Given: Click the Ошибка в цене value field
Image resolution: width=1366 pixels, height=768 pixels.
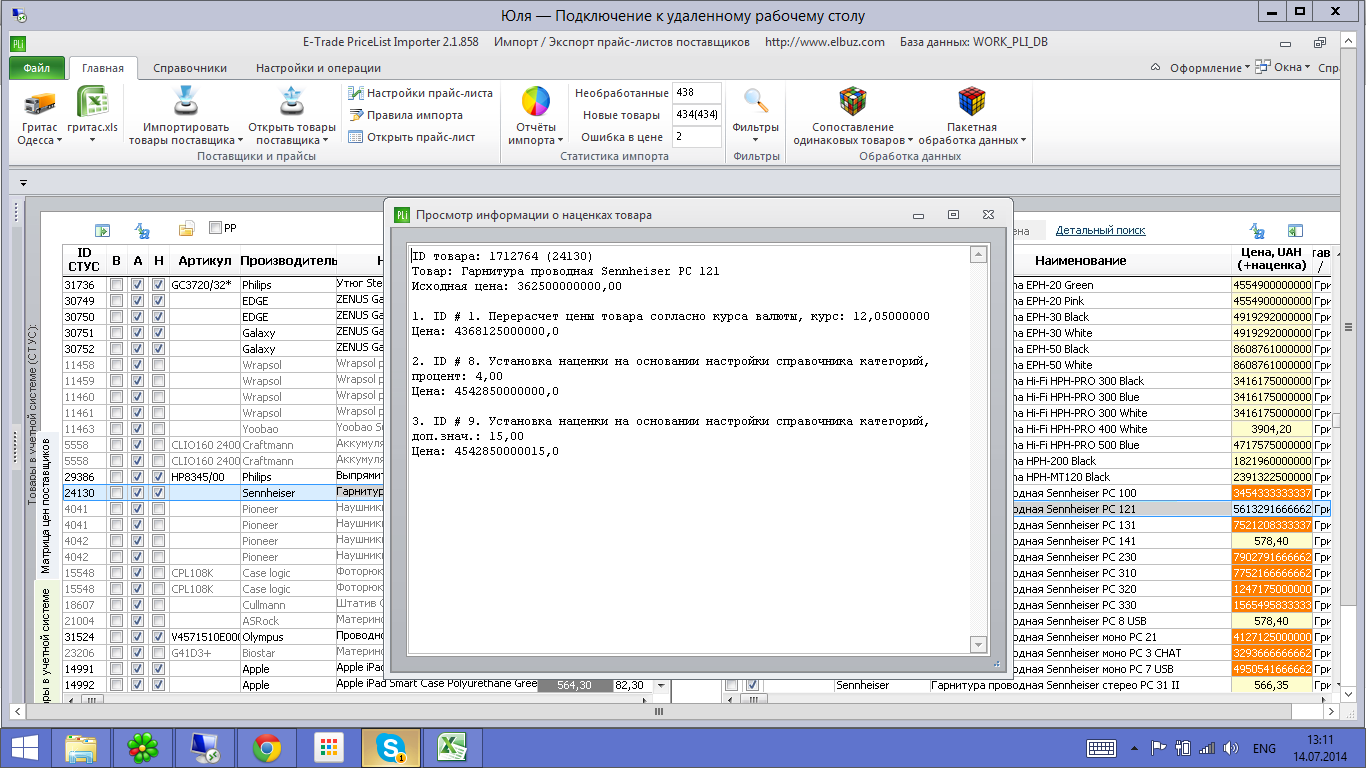Looking at the screenshot, I should click(x=697, y=136).
